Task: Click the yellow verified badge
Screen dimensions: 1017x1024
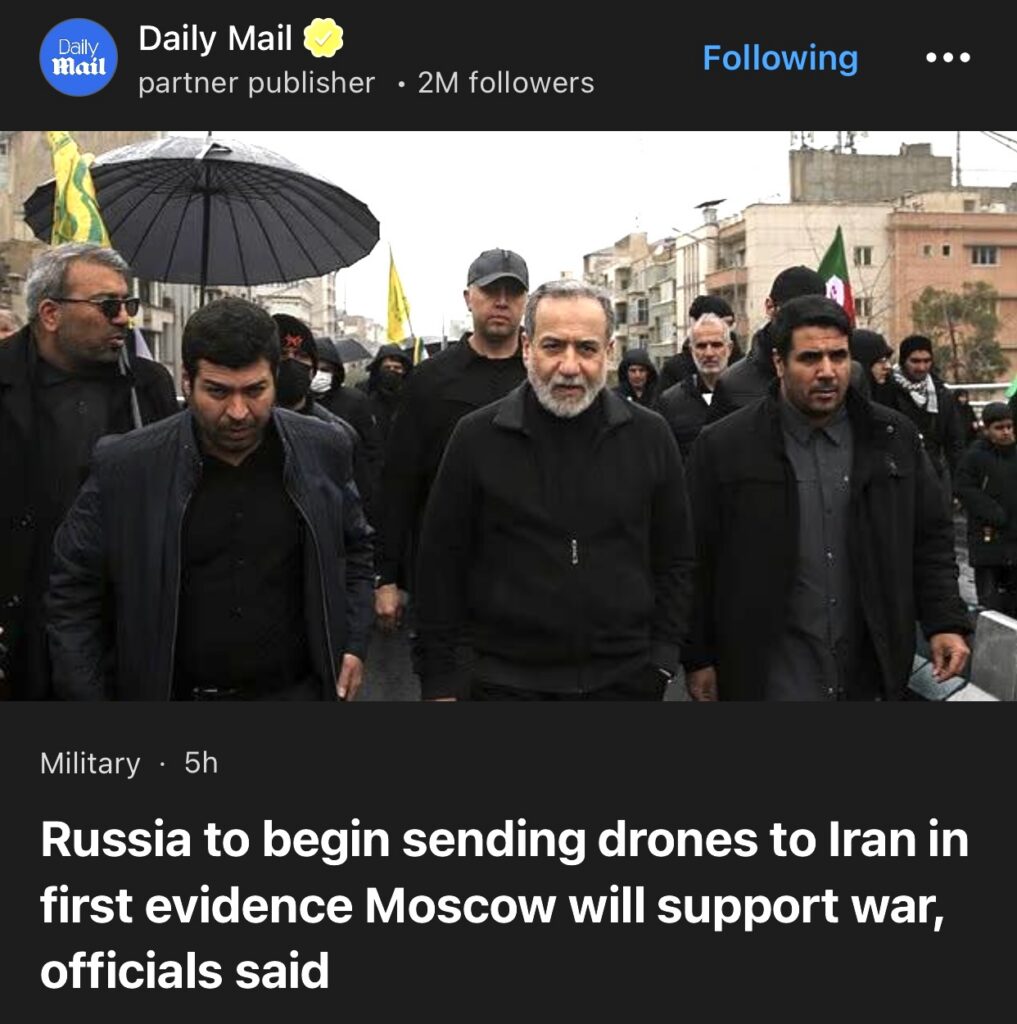Action: 323,38
